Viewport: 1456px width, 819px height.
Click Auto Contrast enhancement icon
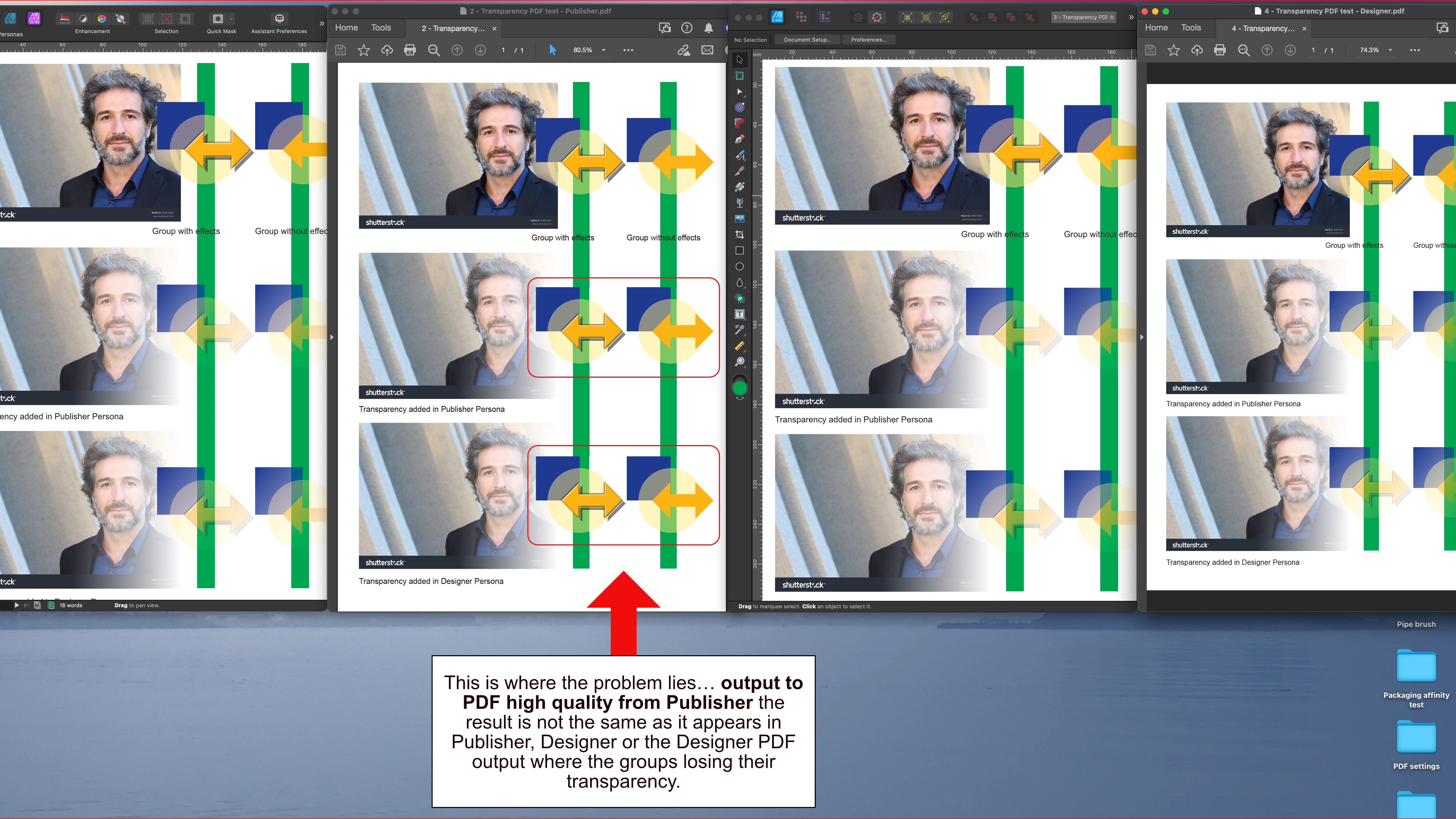tap(83, 19)
